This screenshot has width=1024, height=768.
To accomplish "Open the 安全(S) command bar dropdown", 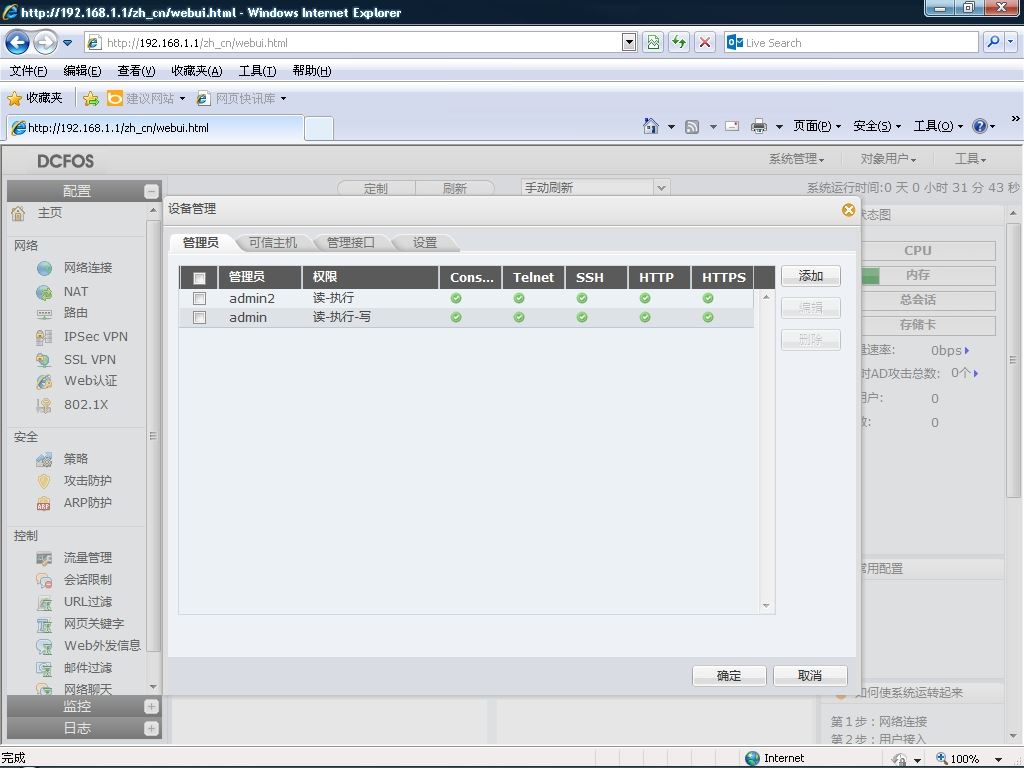I will [x=877, y=126].
